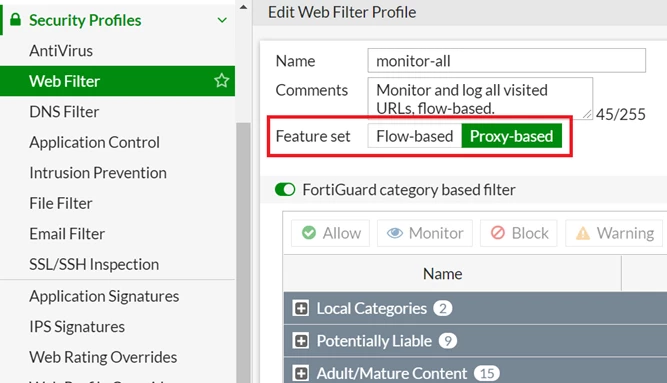The height and width of the screenshot is (383, 667).
Task: Open the AntiVirus page
Action: pyautogui.click(x=61, y=51)
